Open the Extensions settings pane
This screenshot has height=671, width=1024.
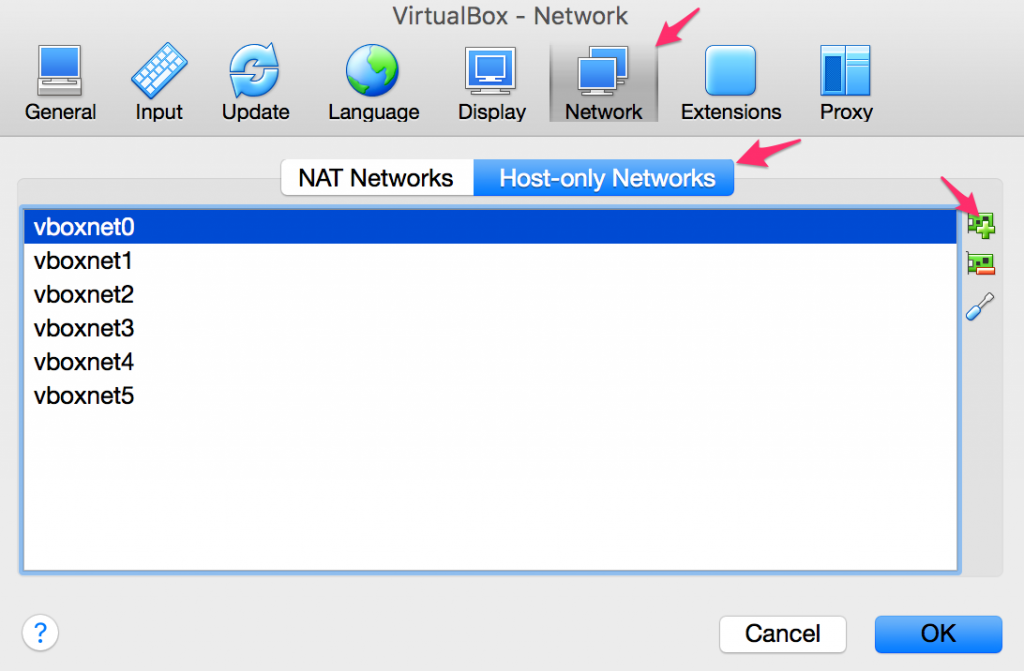point(729,80)
